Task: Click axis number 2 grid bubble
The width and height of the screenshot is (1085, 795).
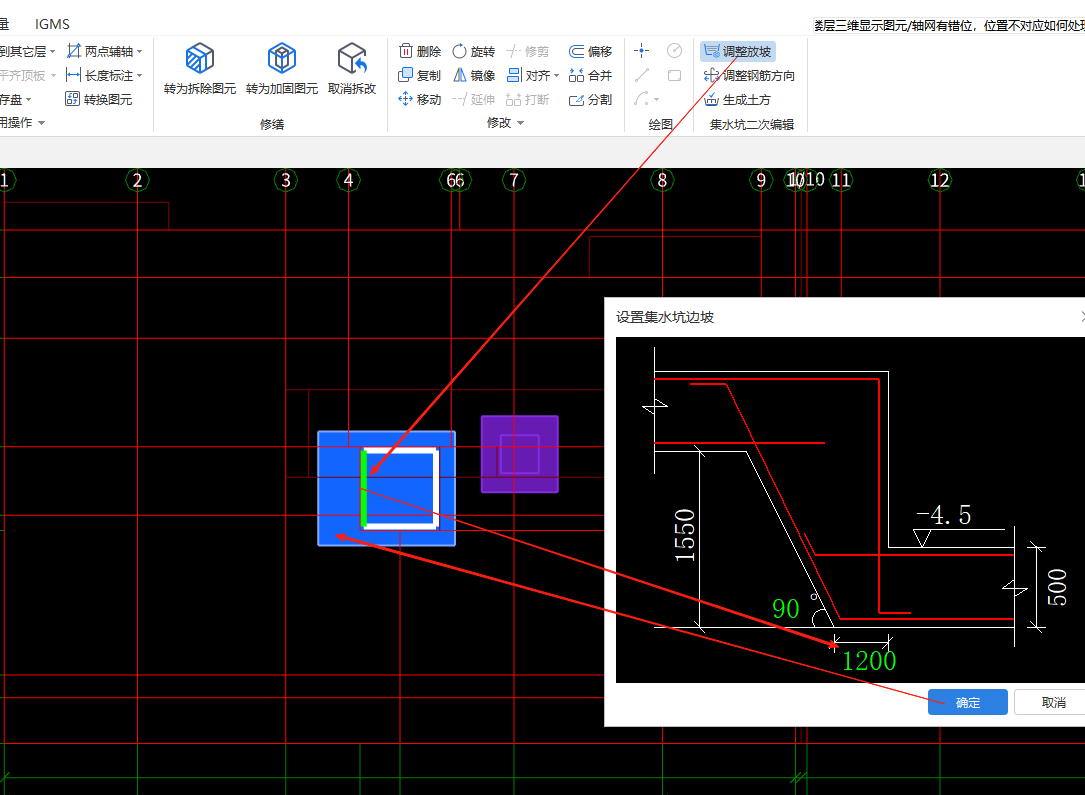Action: tap(138, 181)
